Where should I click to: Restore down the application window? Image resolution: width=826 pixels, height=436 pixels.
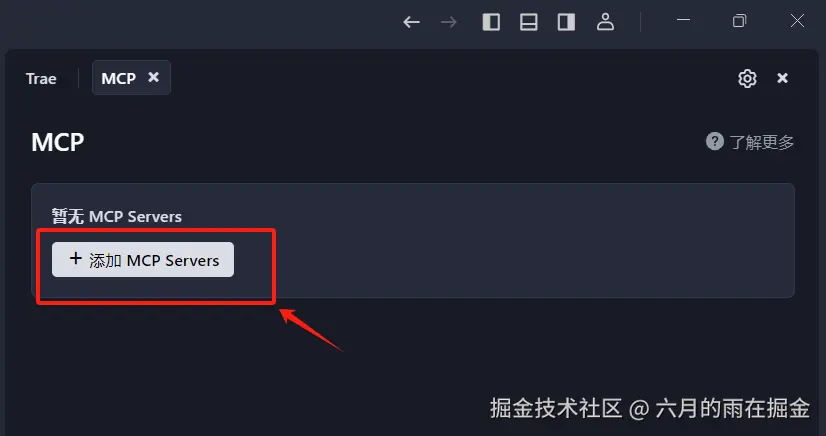pyautogui.click(x=740, y=21)
